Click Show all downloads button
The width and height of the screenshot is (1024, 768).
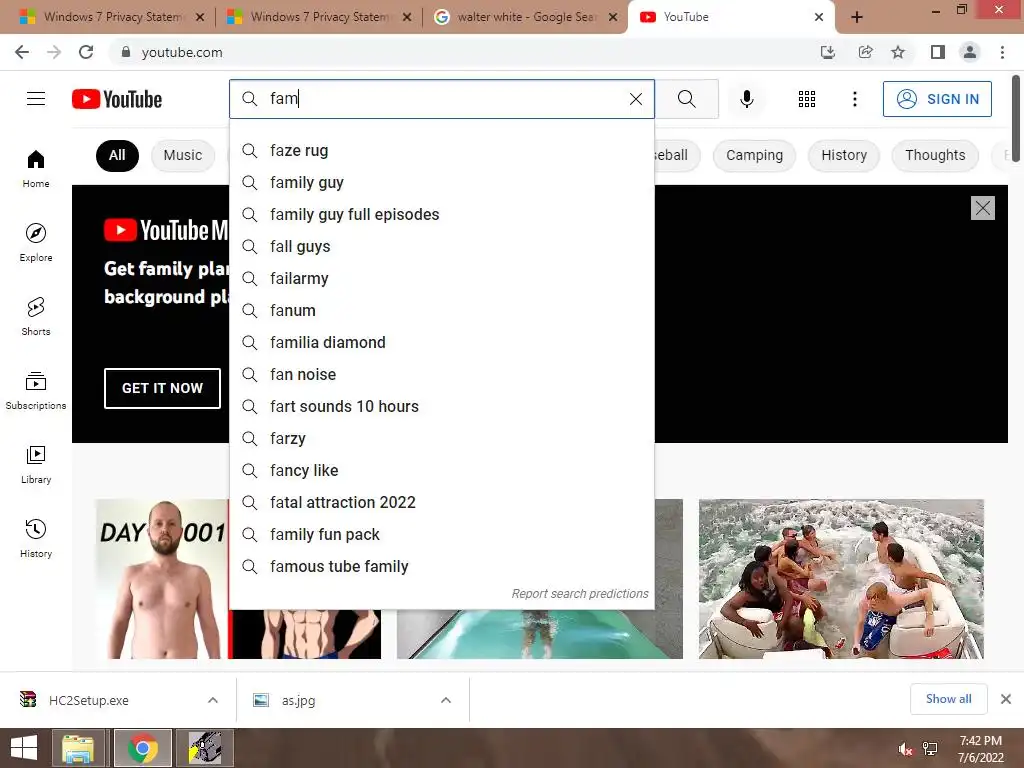(948, 699)
